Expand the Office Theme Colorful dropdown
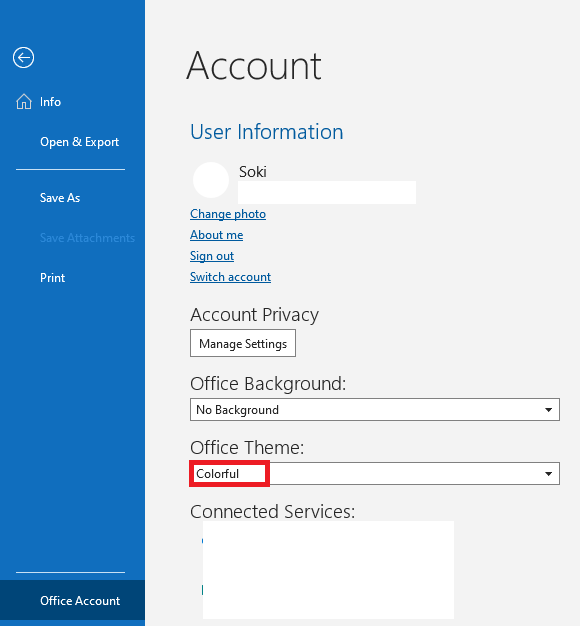Viewport: 588px width, 626px height. pyautogui.click(x=375, y=473)
